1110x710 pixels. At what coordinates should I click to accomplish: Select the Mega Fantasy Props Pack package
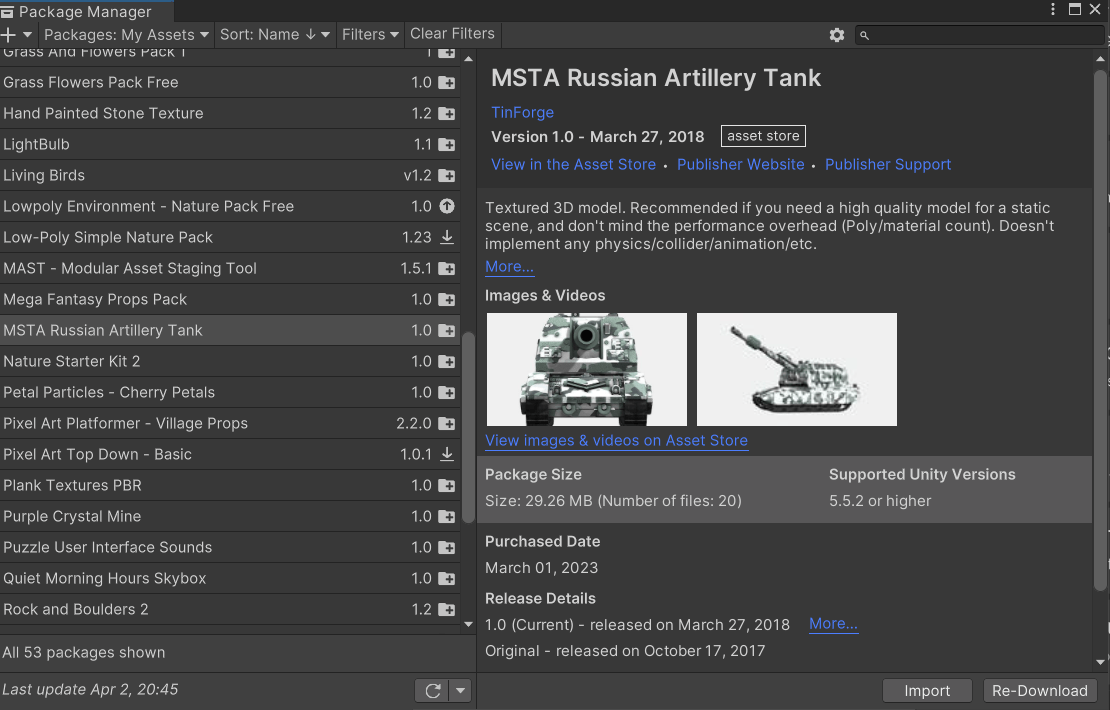(x=229, y=300)
